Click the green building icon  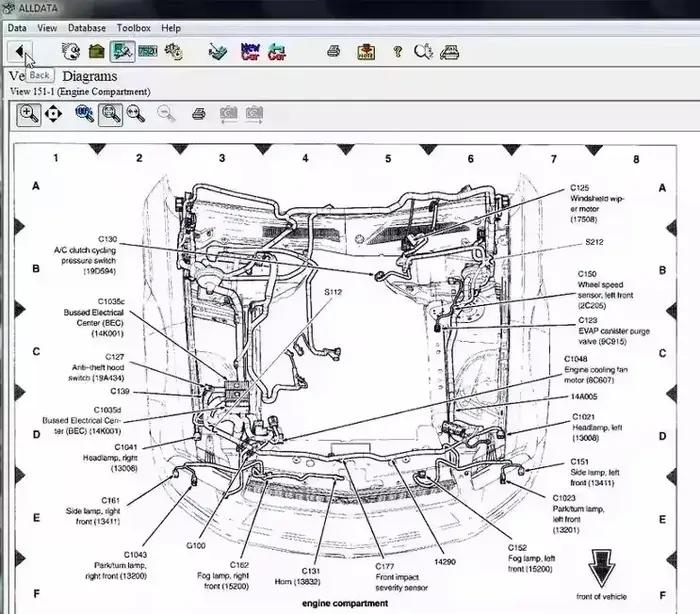(96, 52)
